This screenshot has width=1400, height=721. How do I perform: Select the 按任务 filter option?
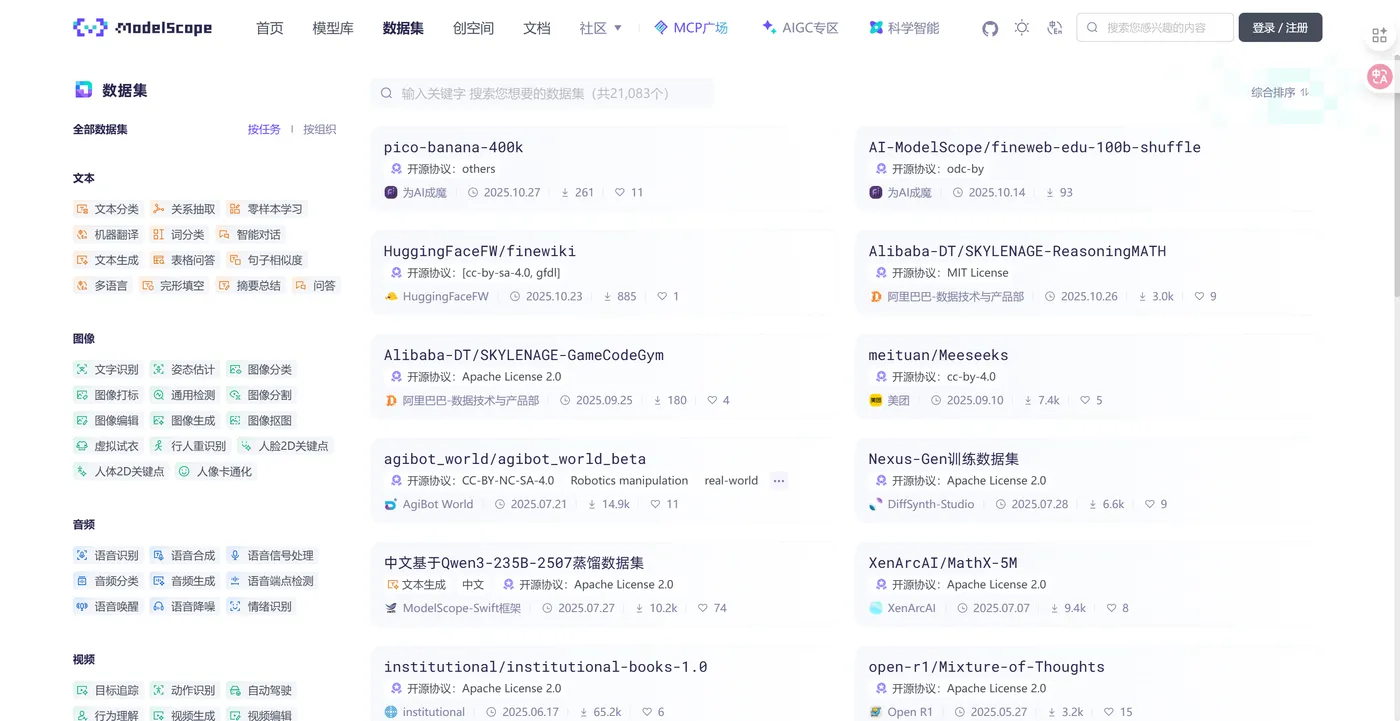pyautogui.click(x=263, y=128)
